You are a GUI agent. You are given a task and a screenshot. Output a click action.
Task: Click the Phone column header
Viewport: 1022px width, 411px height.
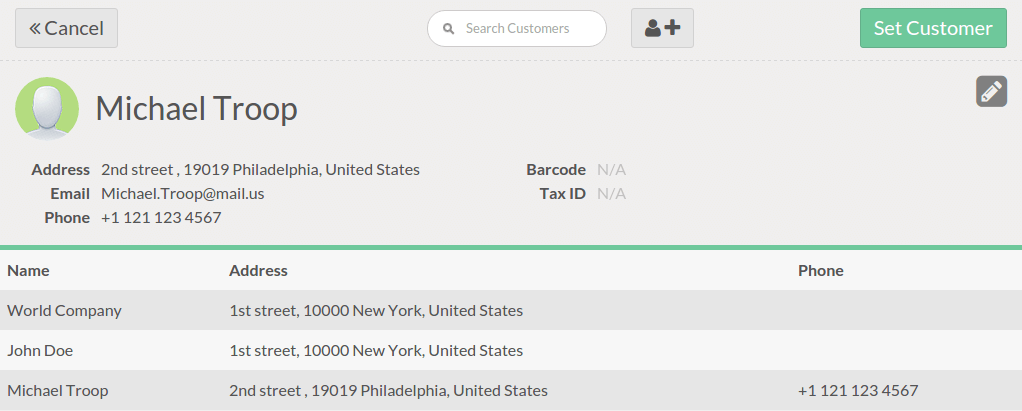point(820,270)
